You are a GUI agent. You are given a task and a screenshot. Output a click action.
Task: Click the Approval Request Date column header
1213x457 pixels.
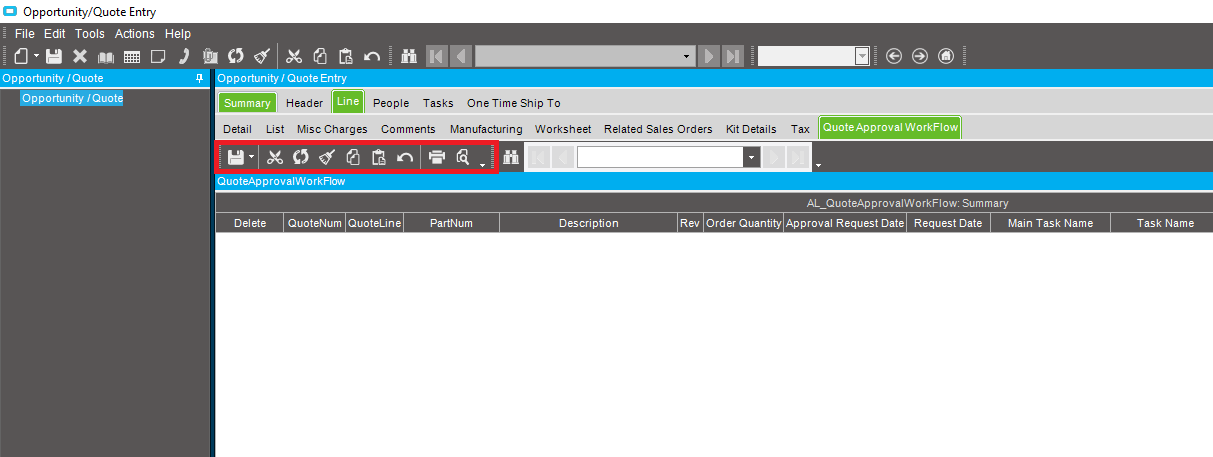pos(845,223)
